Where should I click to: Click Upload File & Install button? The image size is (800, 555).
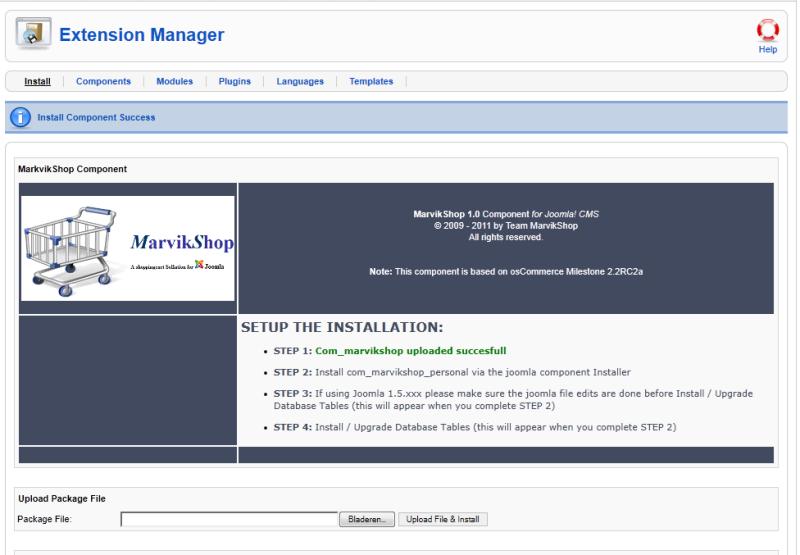click(x=442, y=519)
